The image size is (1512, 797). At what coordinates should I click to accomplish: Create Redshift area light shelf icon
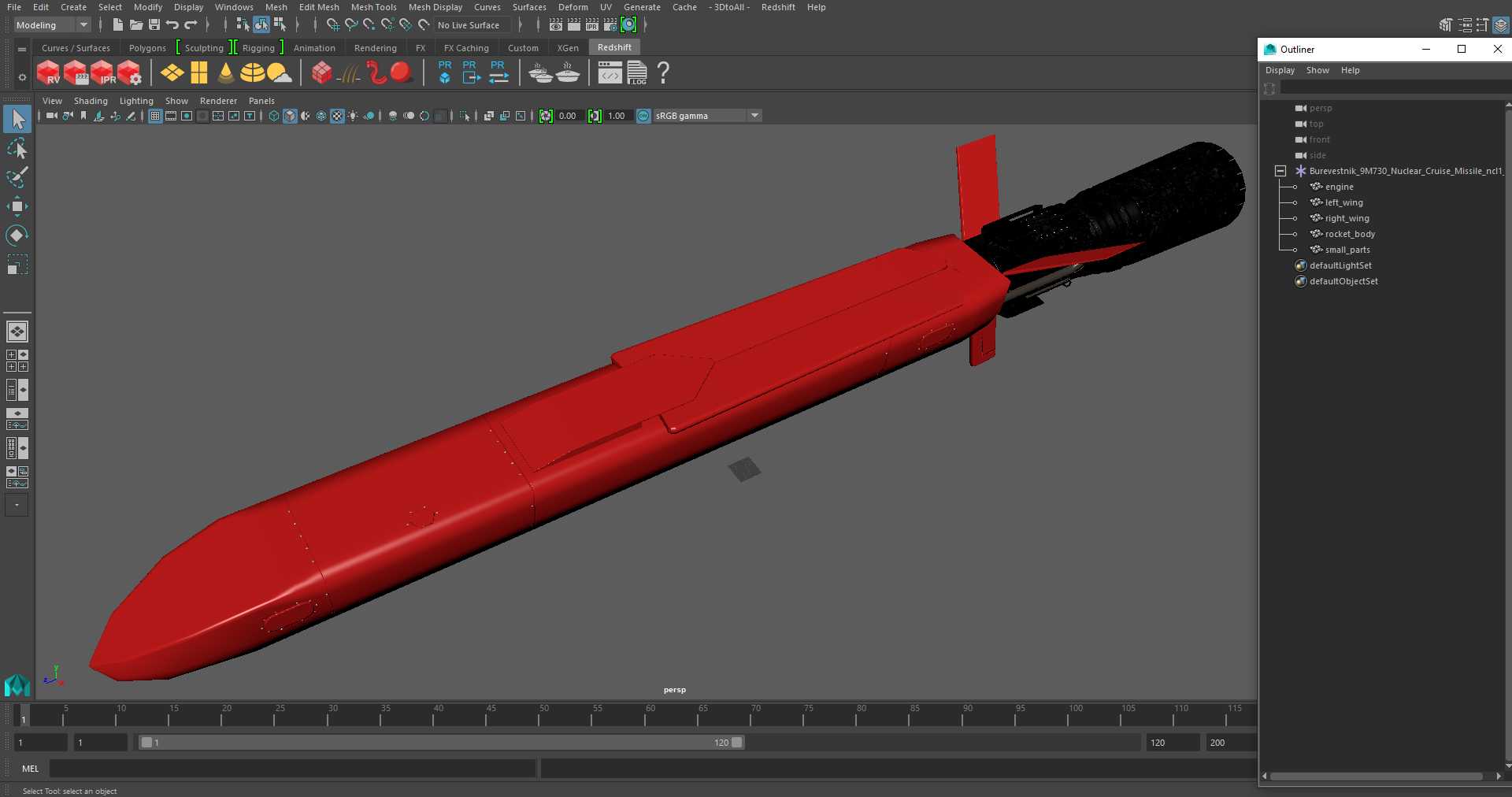tap(172, 73)
